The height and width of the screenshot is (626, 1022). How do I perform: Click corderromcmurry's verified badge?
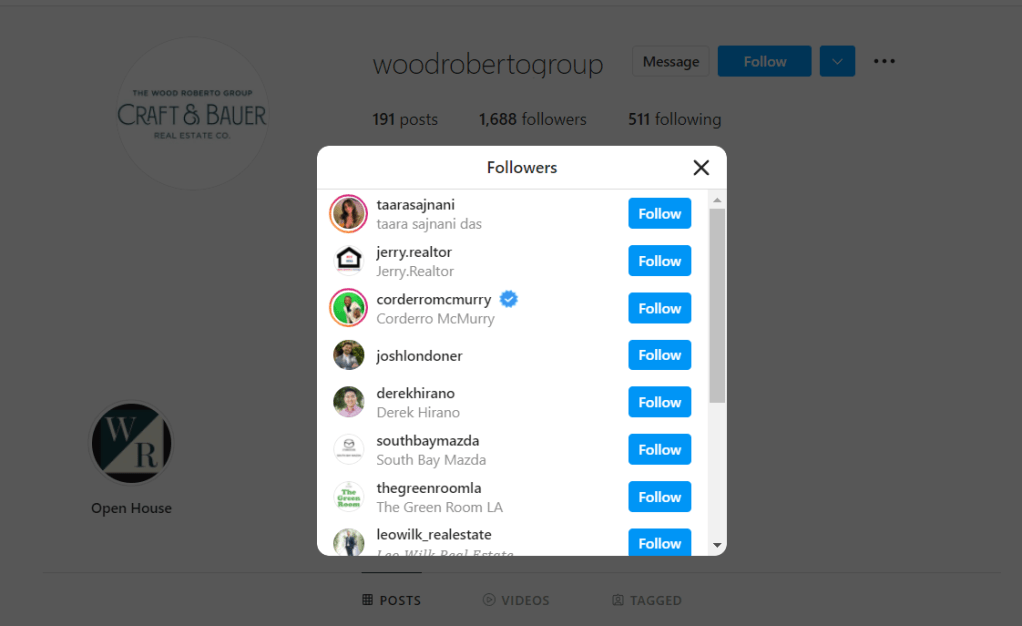click(x=508, y=299)
